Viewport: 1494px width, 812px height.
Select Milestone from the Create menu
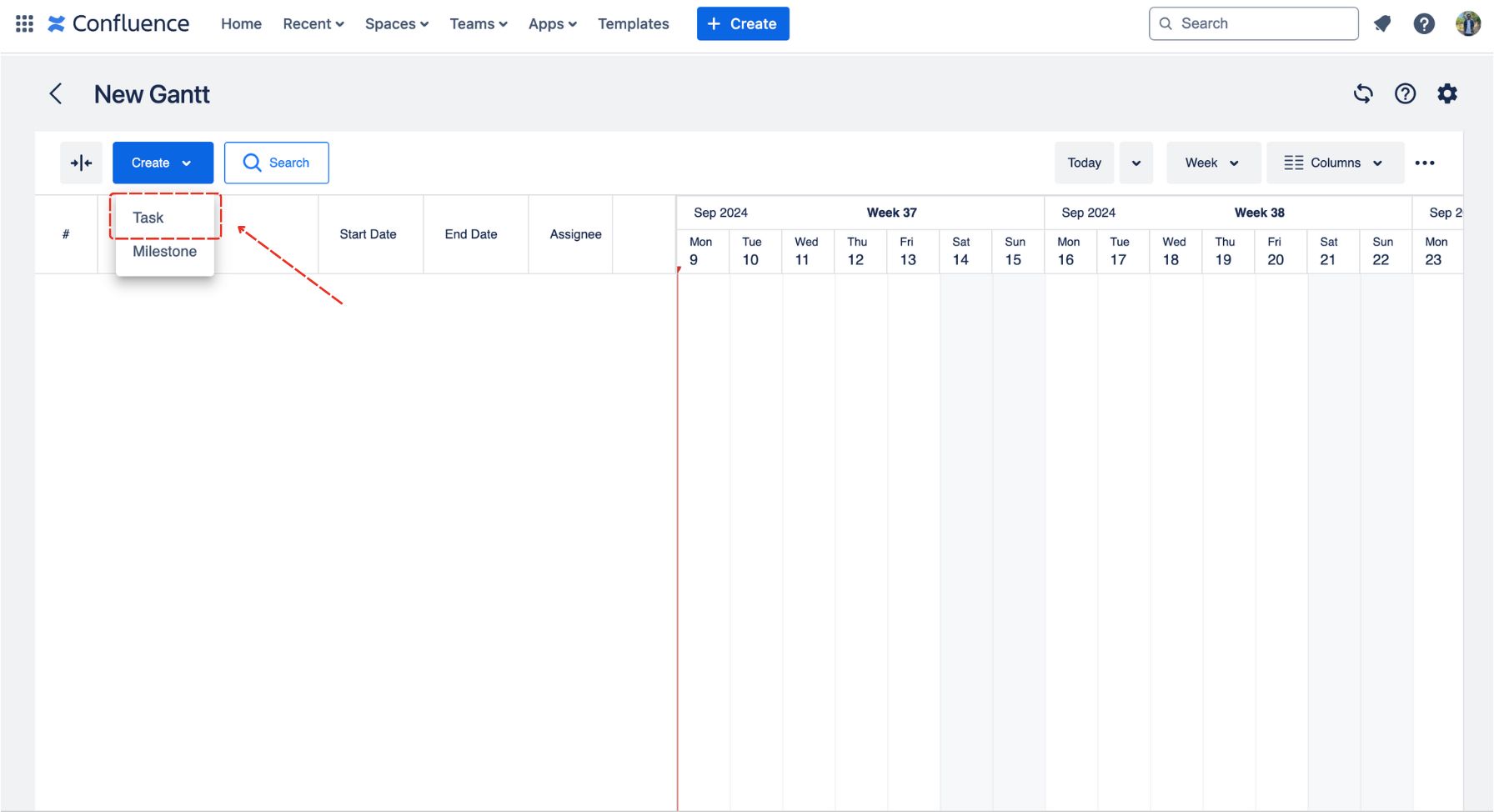[163, 251]
